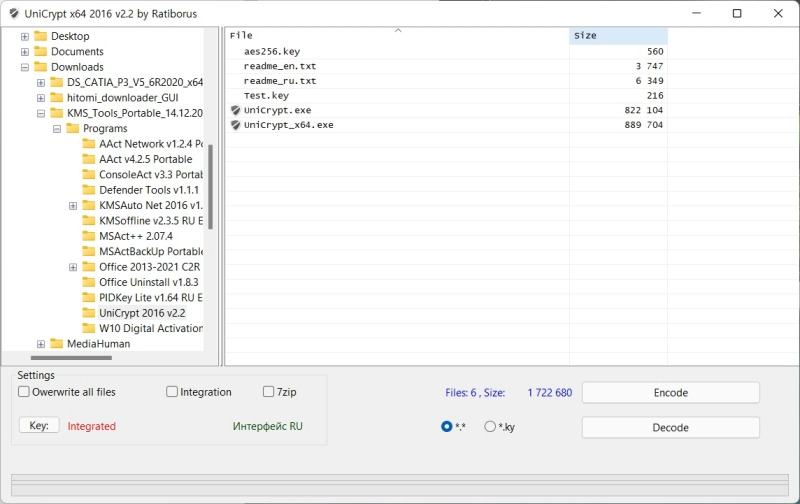Image resolution: width=800 pixels, height=504 pixels.
Task: Click the folder tree horizontal scrollbar
Action: 71,358
